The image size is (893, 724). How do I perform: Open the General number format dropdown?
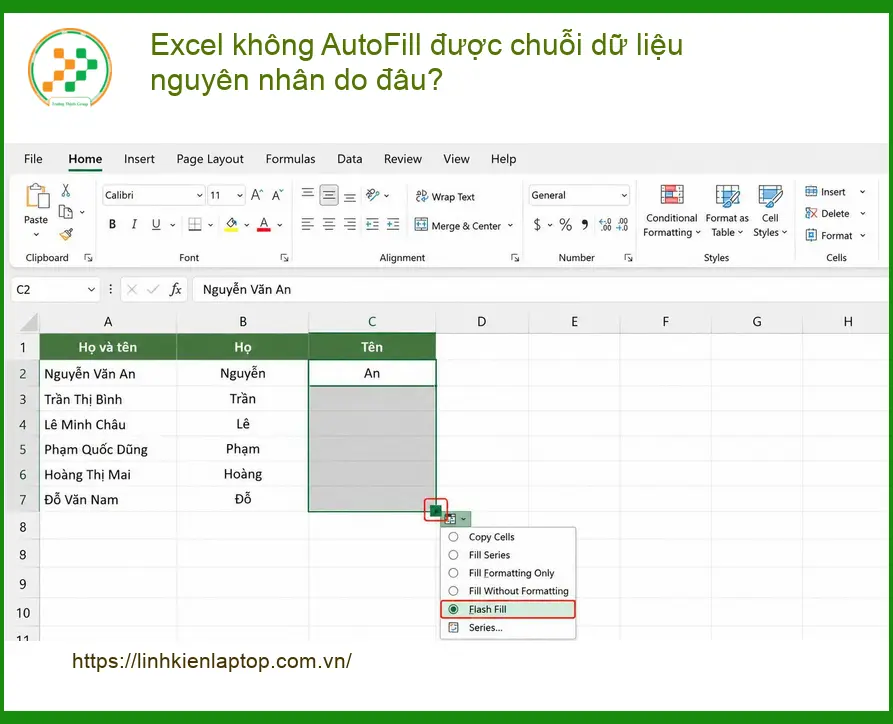624,195
